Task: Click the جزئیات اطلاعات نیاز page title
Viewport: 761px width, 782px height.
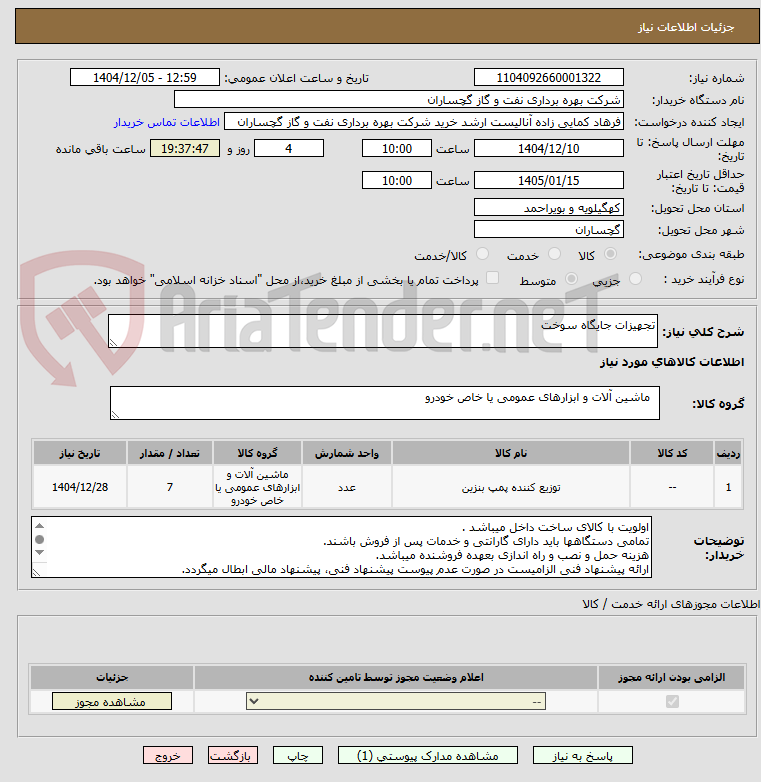Action: [x=686, y=27]
